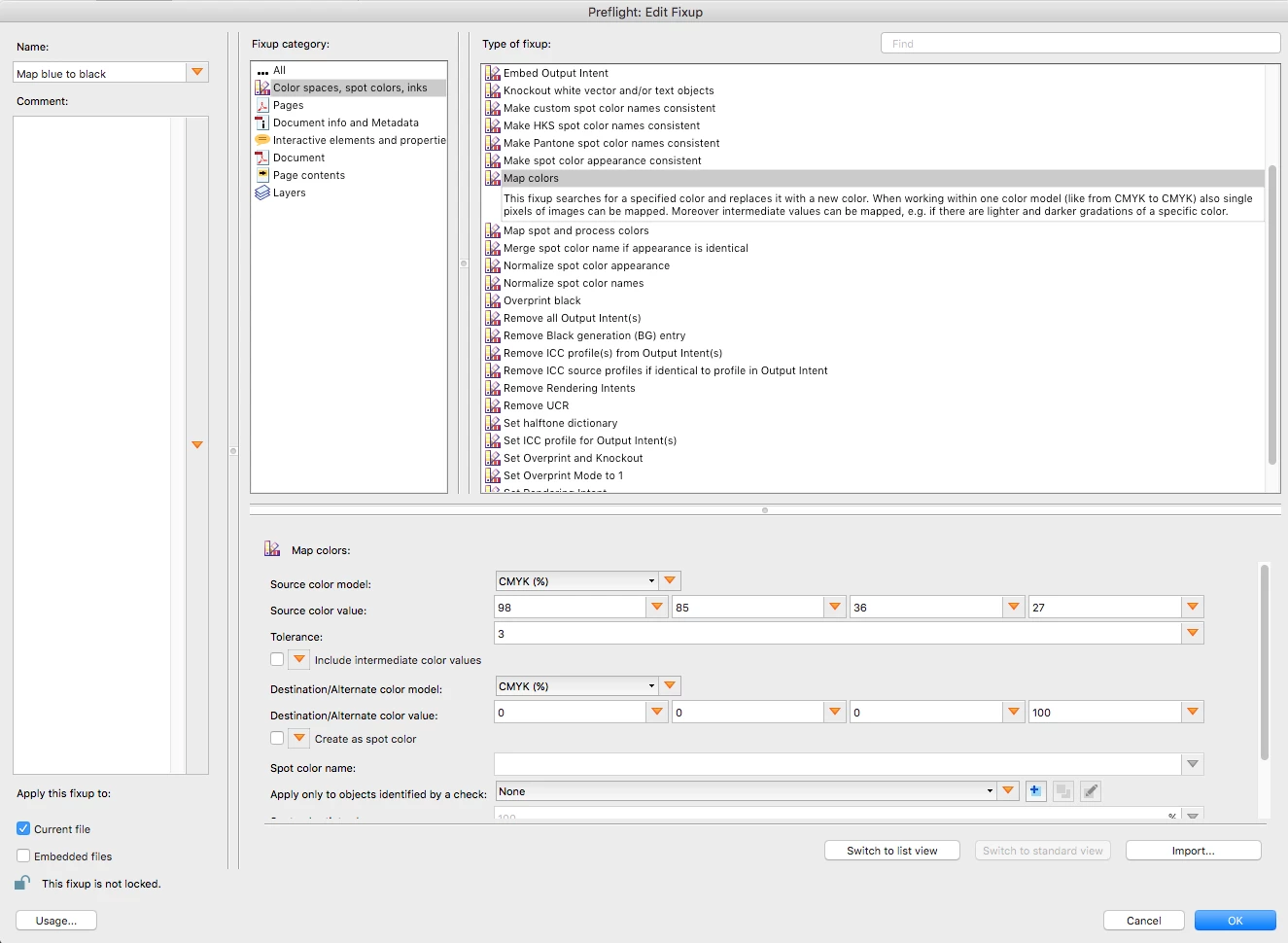This screenshot has width=1288, height=943.
Task: Click the Find search field
Action: click(1080, 44)
